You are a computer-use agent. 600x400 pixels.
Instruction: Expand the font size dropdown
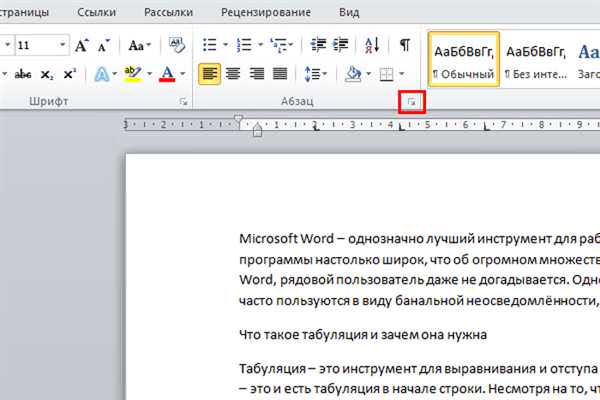click(62, 45)
